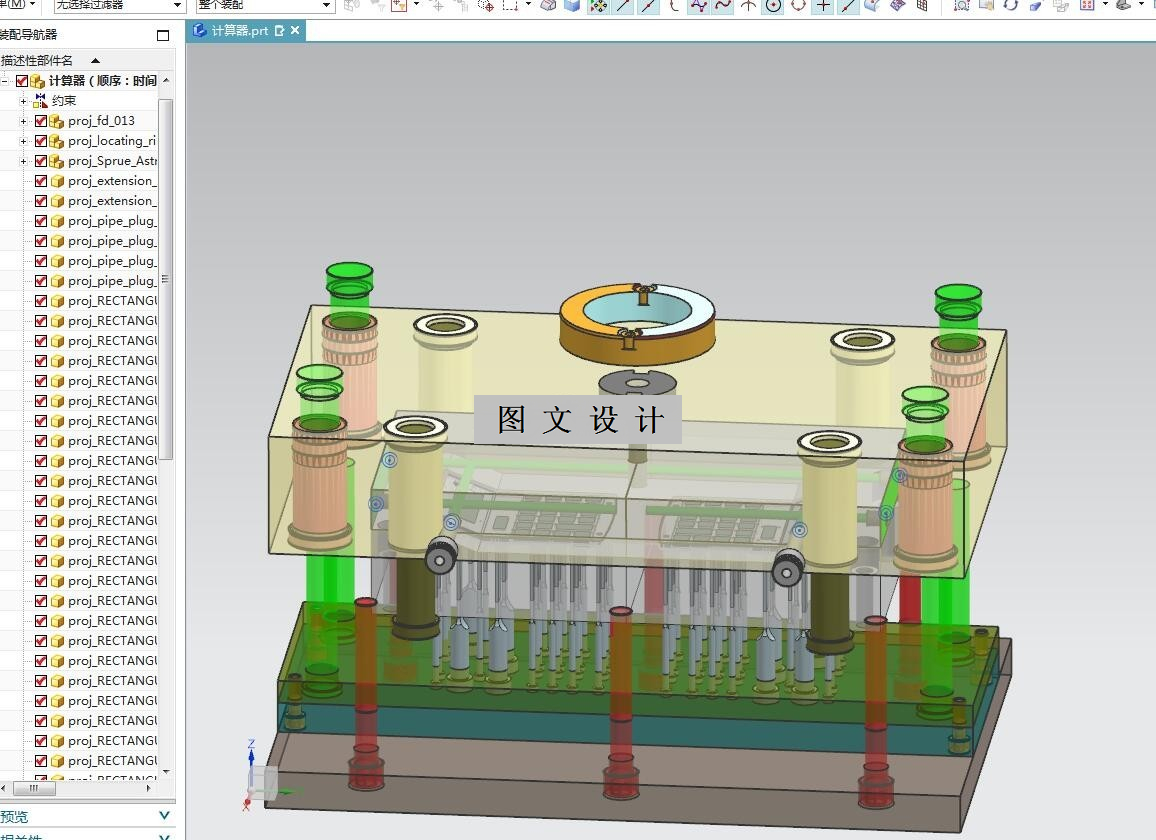Open dropdown arrow beside rectangle selection icon
Viewport: 1156px width, 840px height.
pyautogui.click(x=528, y=5)
